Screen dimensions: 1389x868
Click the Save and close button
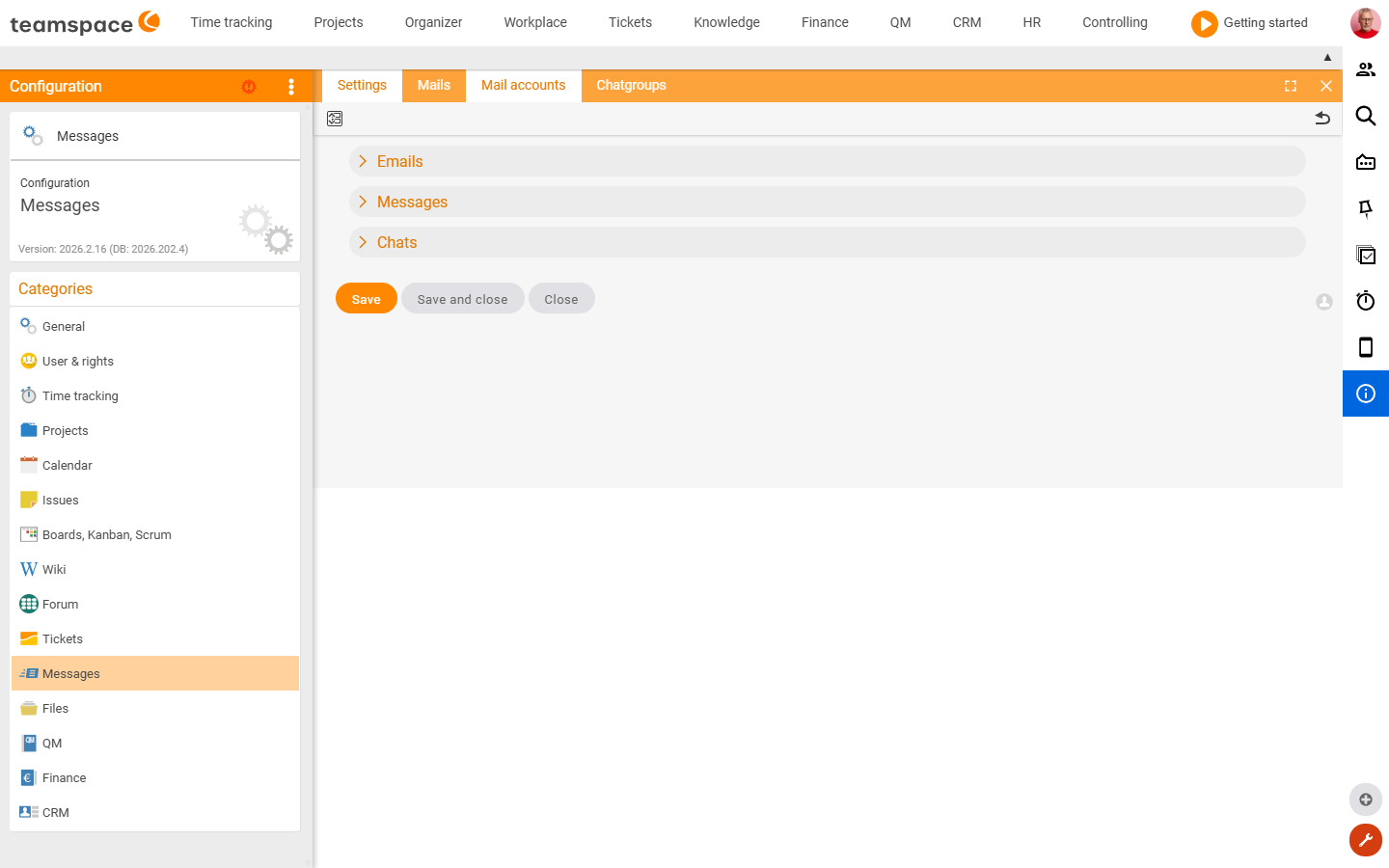(463, 299)
